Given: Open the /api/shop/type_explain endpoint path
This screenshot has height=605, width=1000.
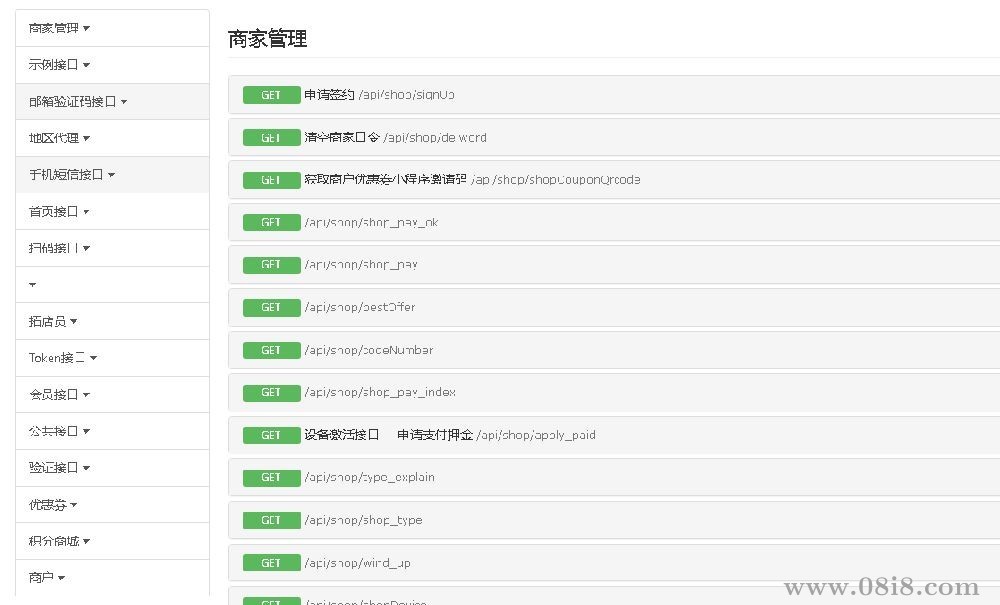Looking at the screenshot, I should pyautogui.click(x=369, y=477).
